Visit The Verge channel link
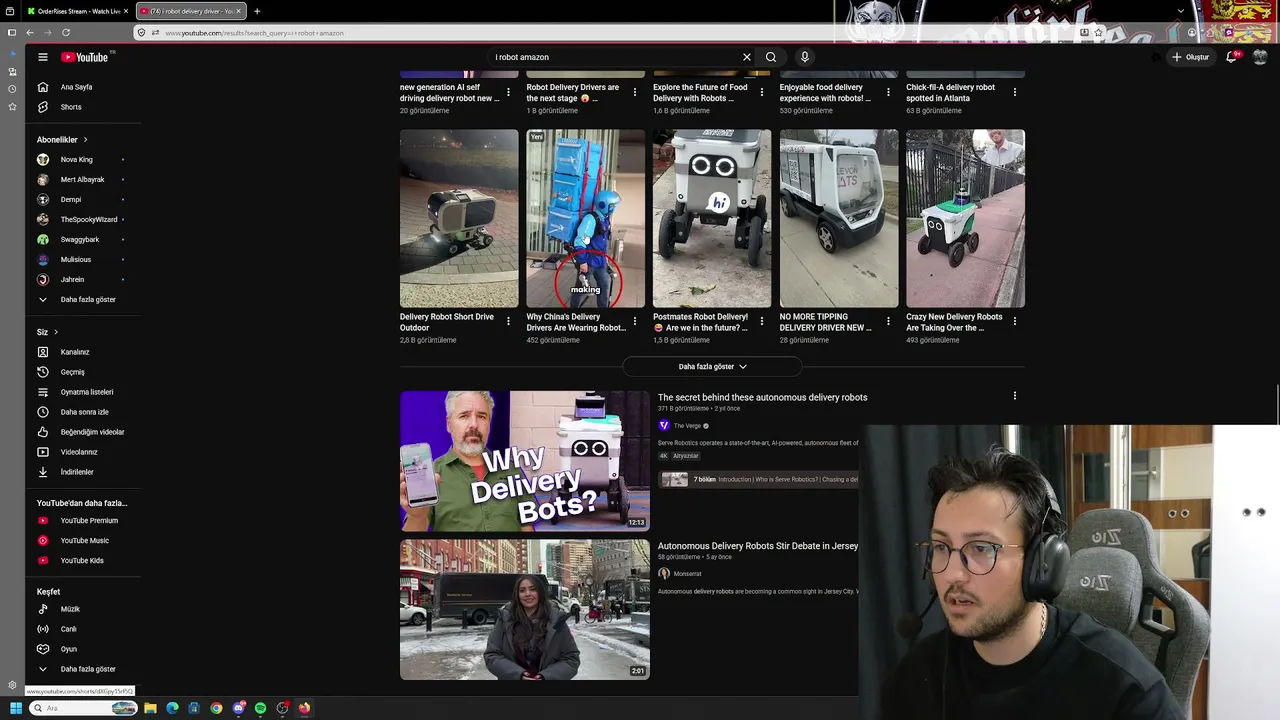Screen dimensions: 1280x720 click(x=687, y=426)
